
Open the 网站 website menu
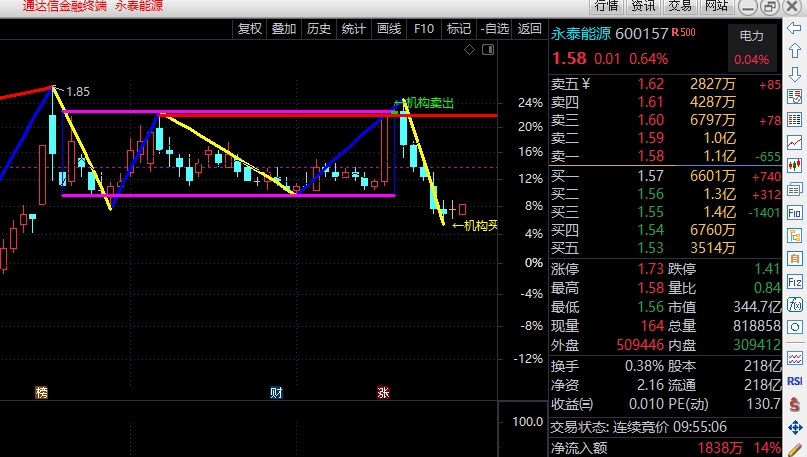pyautogui.click(x=717, y=6)
